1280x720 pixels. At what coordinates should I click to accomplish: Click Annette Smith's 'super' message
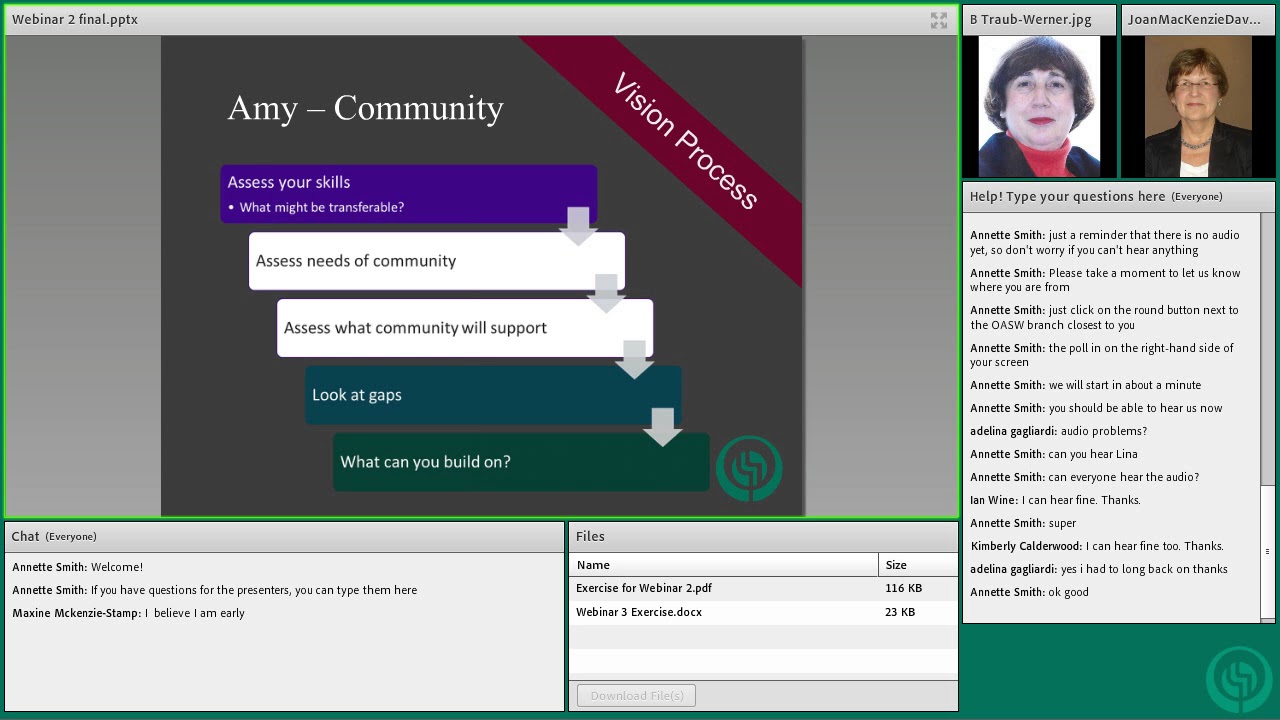click(1023, 523)
